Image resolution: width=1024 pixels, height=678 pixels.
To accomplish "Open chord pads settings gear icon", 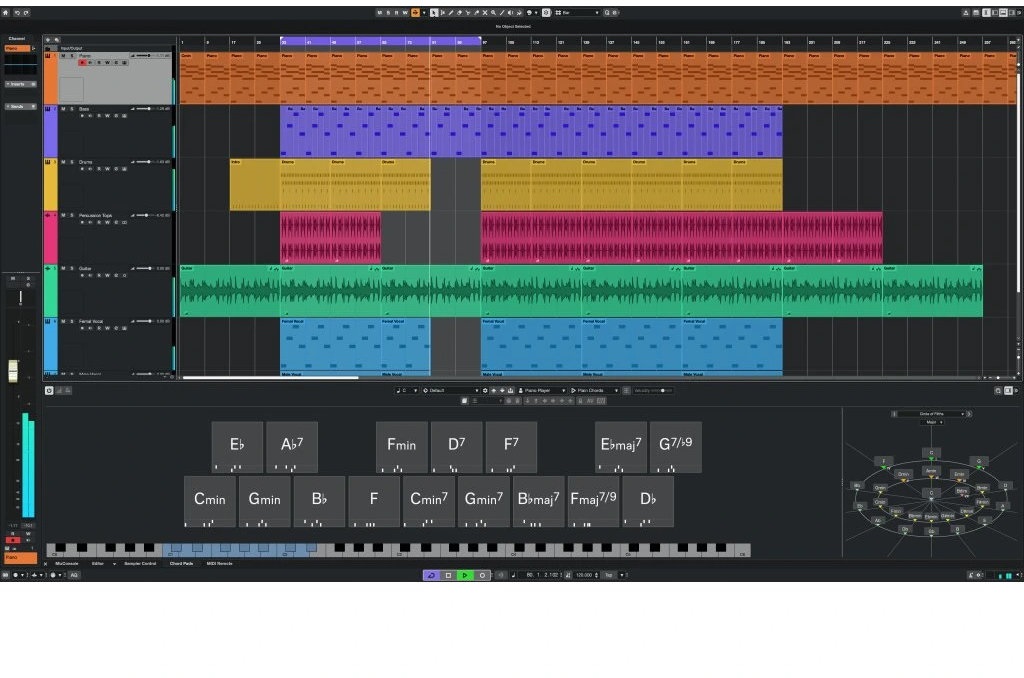I will (x=485, y=391).
